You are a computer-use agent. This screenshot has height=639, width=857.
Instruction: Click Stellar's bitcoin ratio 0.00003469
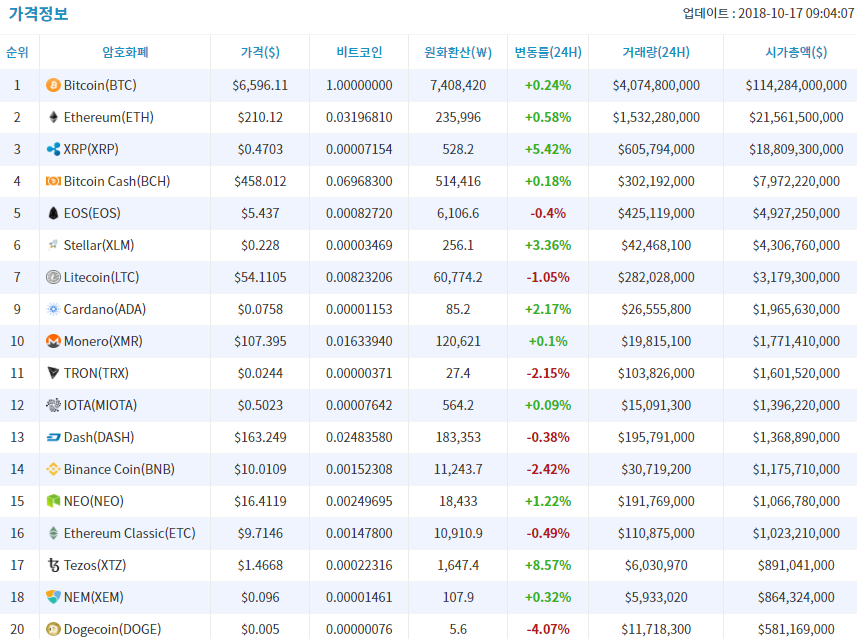pos(359,245)
